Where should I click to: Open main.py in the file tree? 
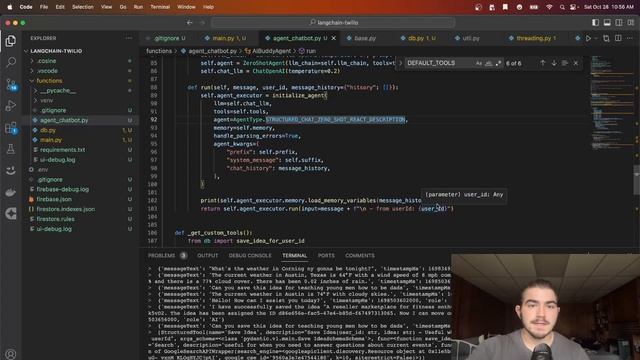click(x=81, y=140)
